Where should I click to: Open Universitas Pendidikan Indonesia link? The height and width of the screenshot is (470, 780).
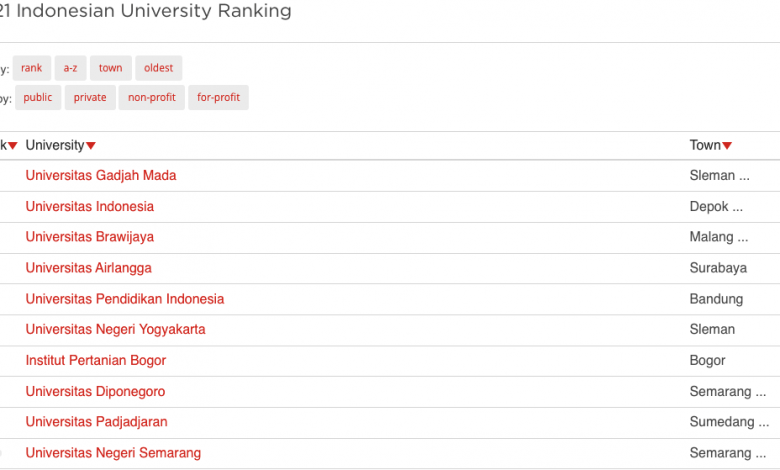pos(125,299)
